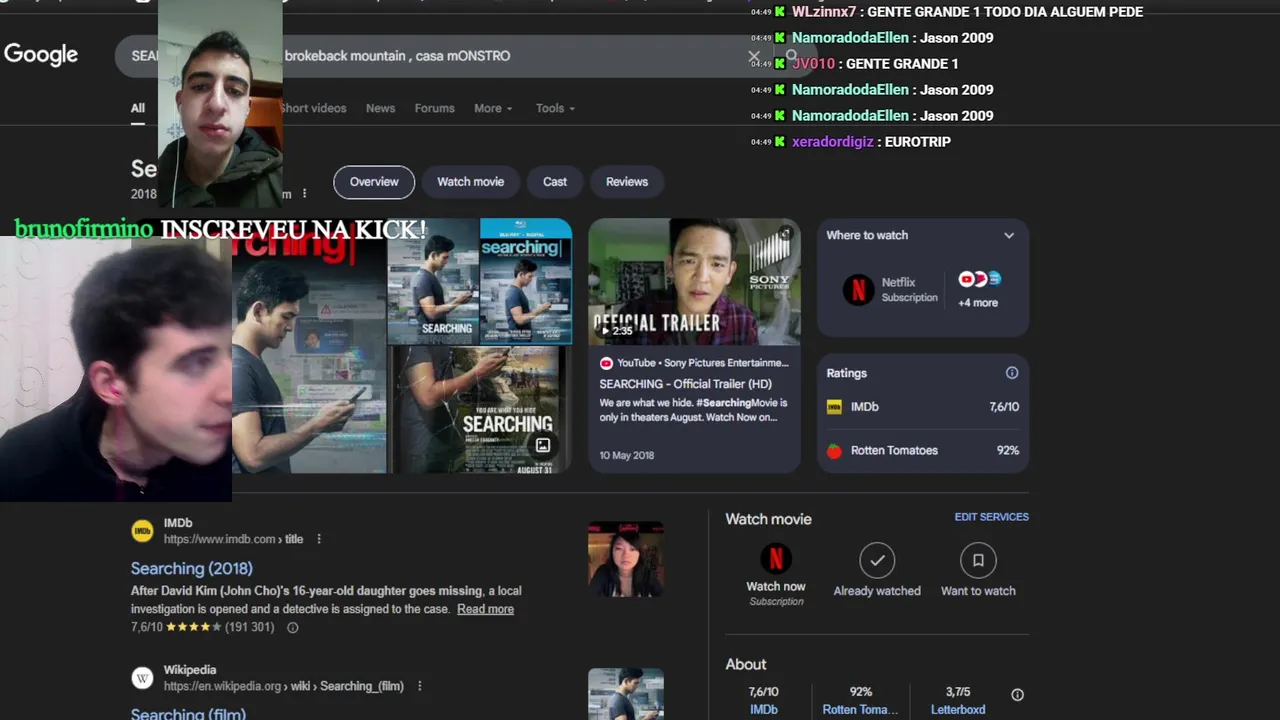This screenshot has height=720, width=1280.
Task: Open the Forums tab
Action: pos(434,108)
